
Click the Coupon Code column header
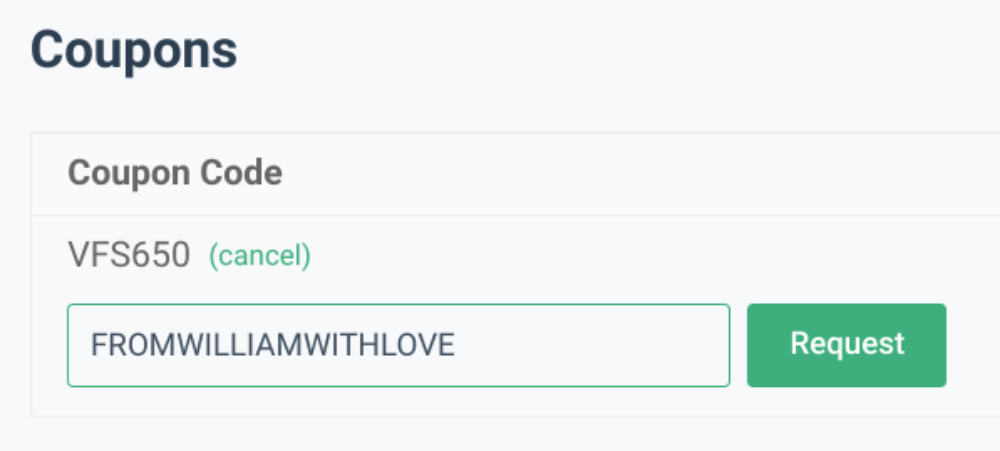pos(175,174)
